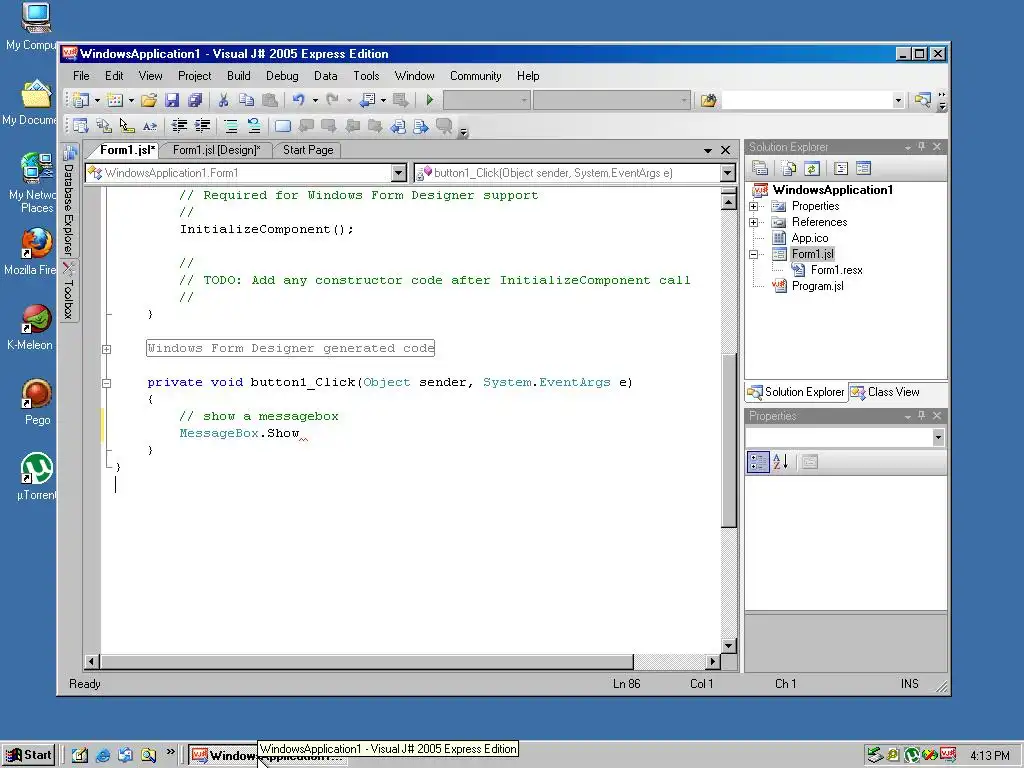The height and width of the screenshot is (768, 1024).
Task: Select Program.jsl in Solution Explorer
Action: point(817,286)
